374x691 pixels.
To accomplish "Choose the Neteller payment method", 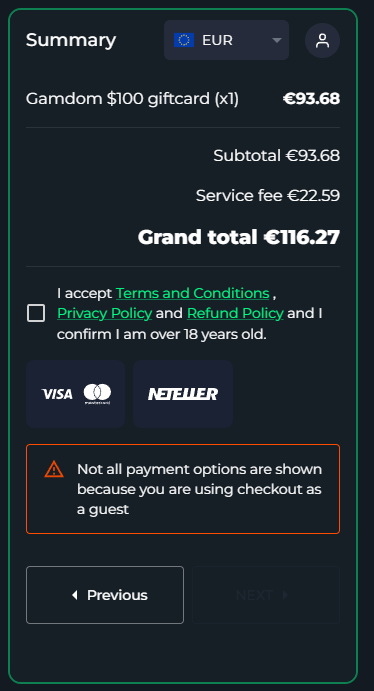I will pyautogui.click(x=183, y=394).
